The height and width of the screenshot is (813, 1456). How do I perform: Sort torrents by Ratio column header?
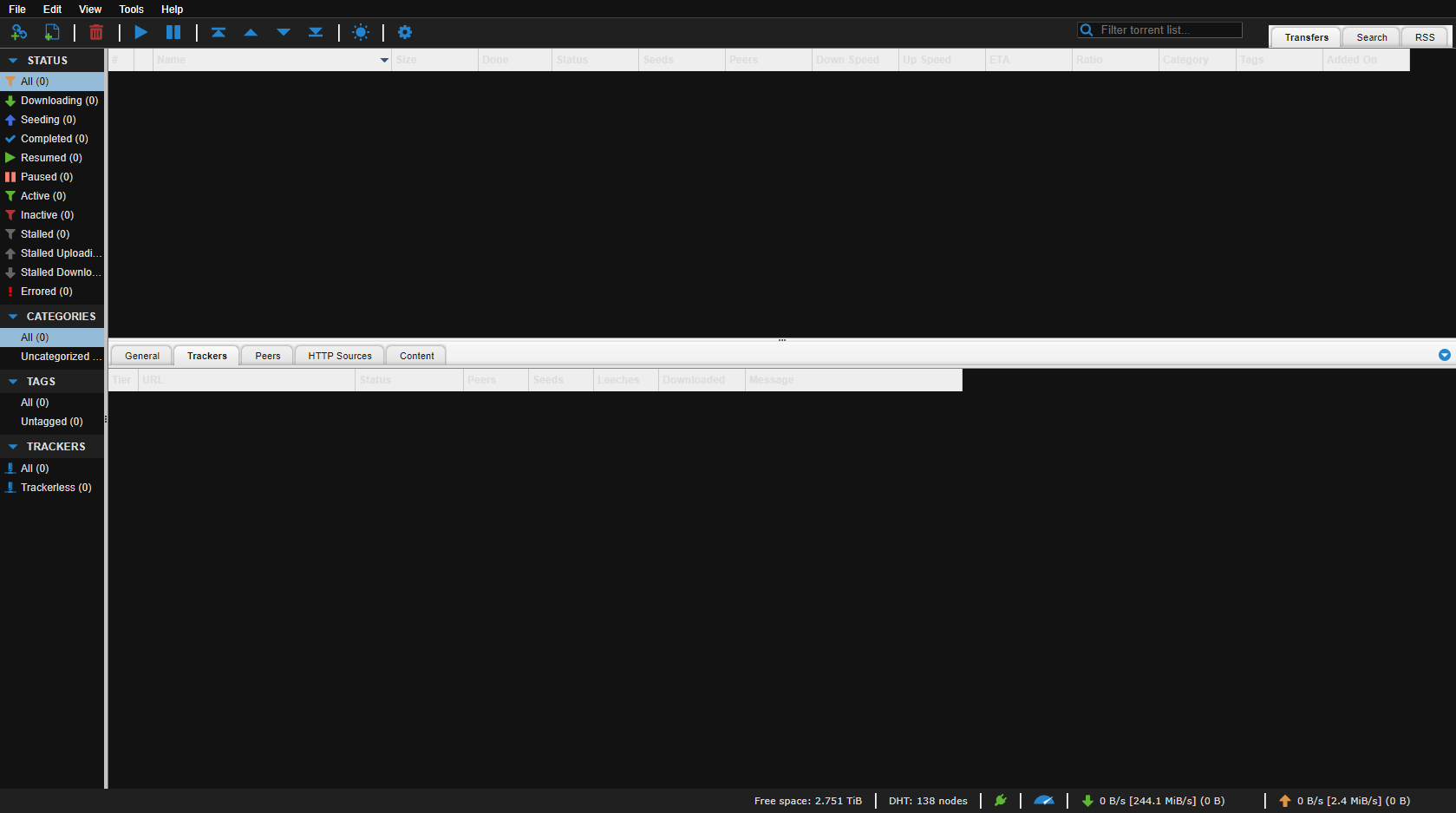pos(1115,60)
